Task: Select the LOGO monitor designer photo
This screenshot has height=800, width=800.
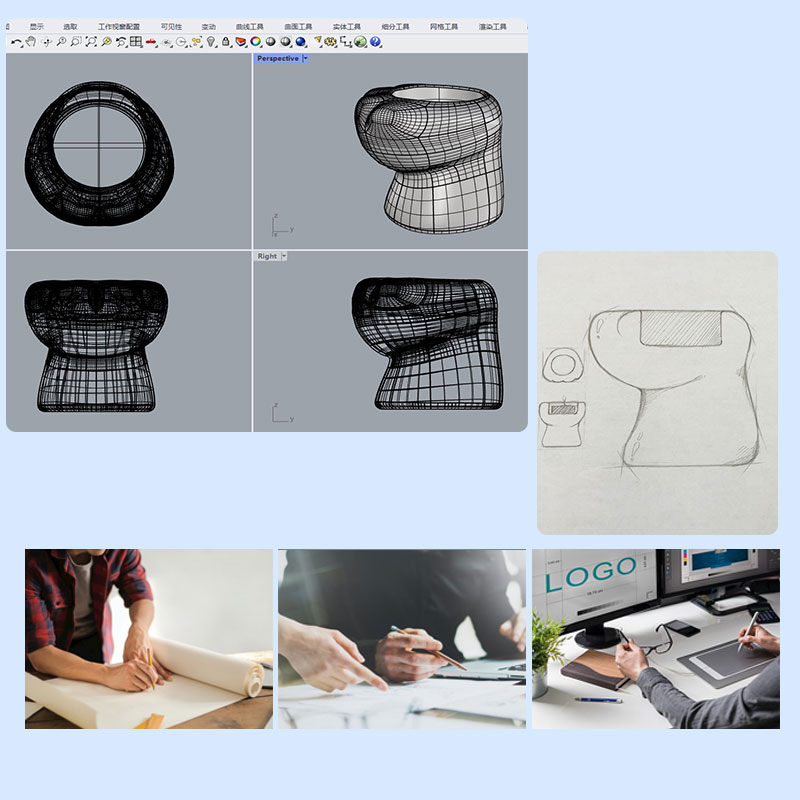Action: point(655,638)
